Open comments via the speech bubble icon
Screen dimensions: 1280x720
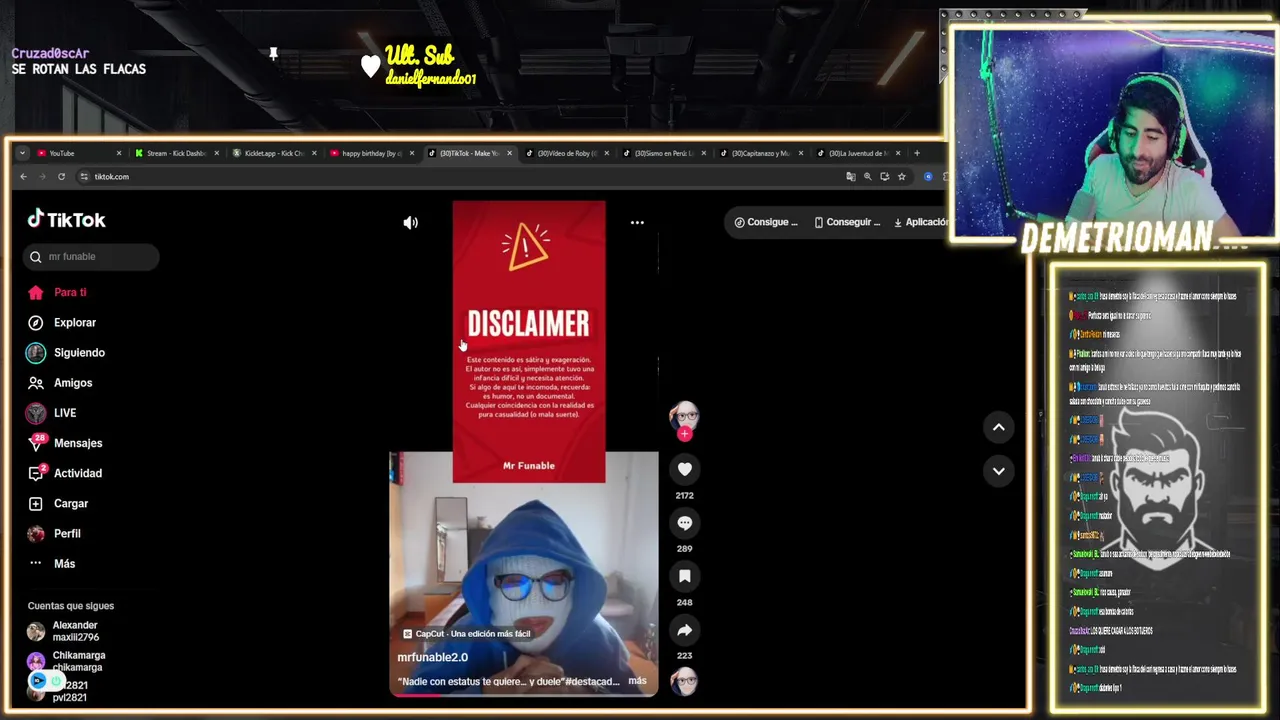(684, 523)
